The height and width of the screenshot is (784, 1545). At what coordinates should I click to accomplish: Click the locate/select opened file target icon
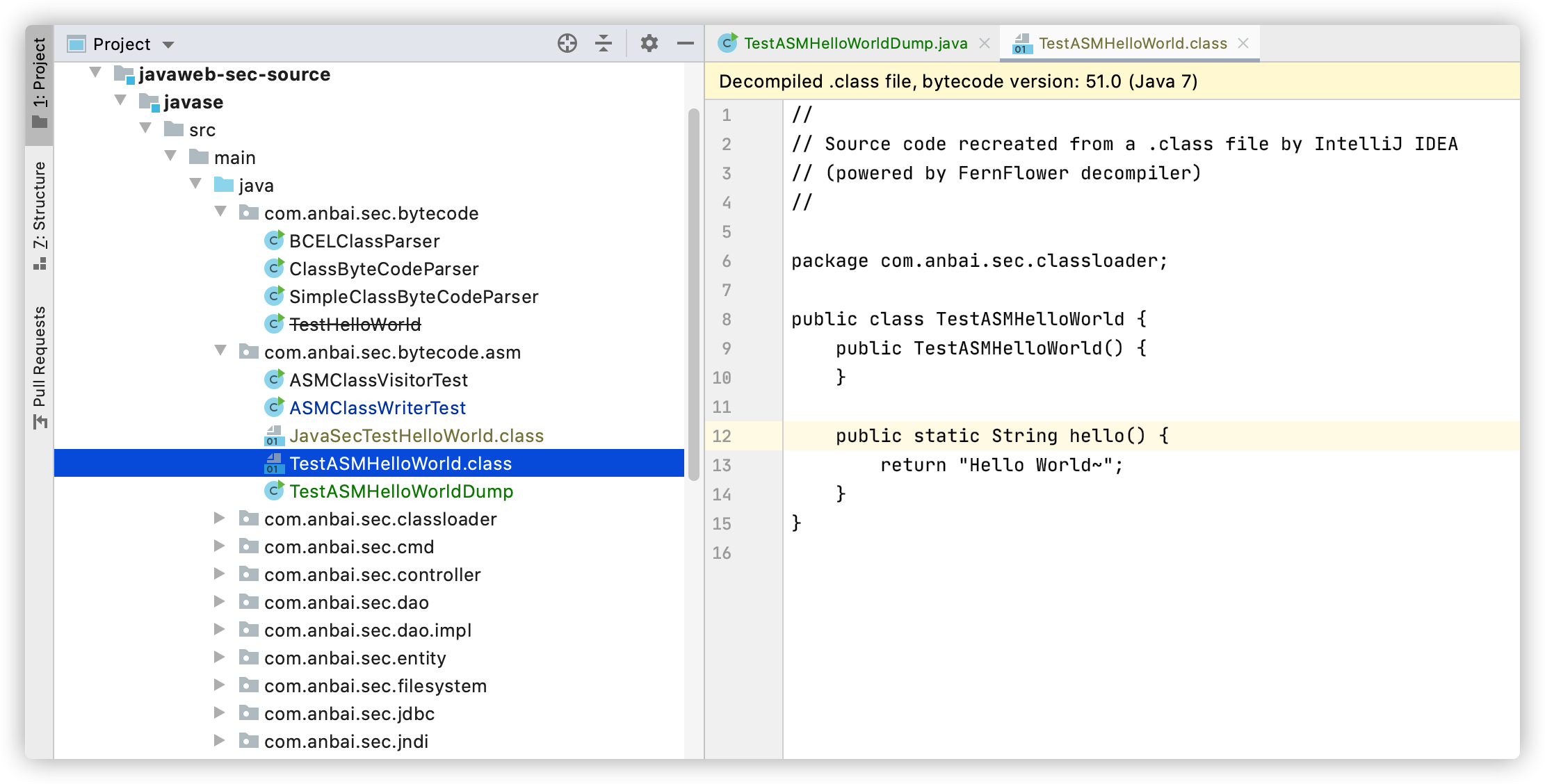pos(567,44)
